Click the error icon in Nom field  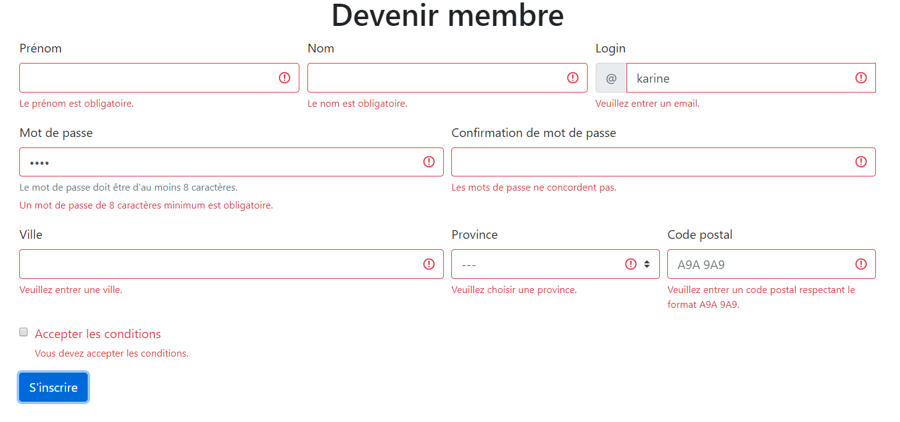tap(572, 78)
